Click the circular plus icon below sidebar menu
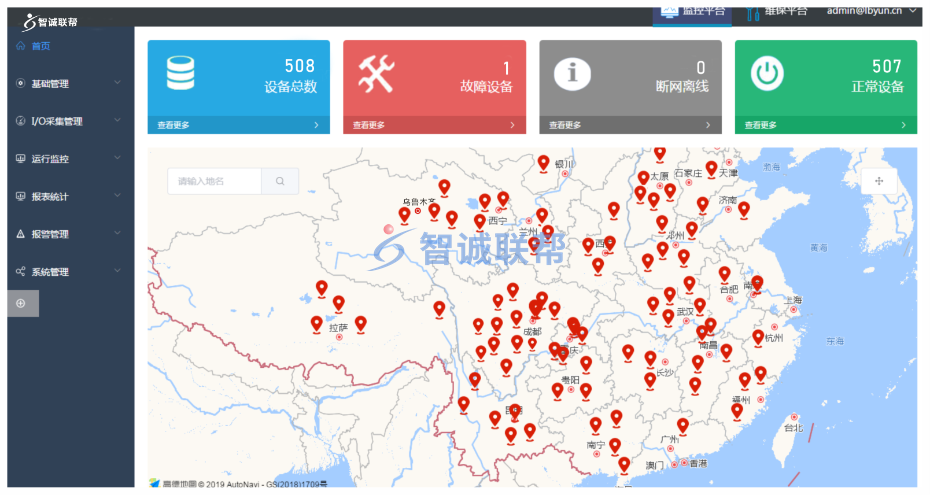This screenshot has width=930, height=495. 22,303
